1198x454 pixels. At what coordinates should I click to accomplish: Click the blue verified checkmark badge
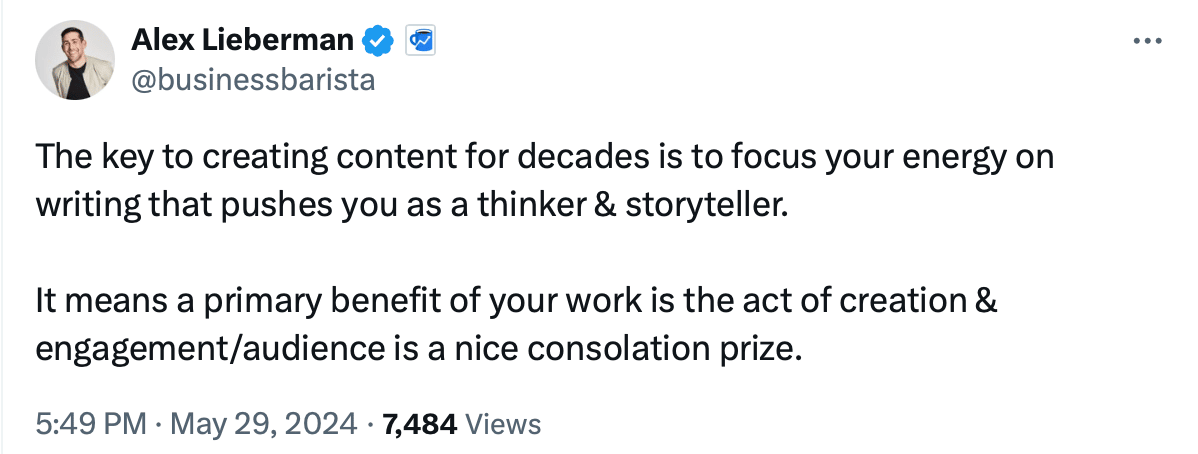pos(376,41)
